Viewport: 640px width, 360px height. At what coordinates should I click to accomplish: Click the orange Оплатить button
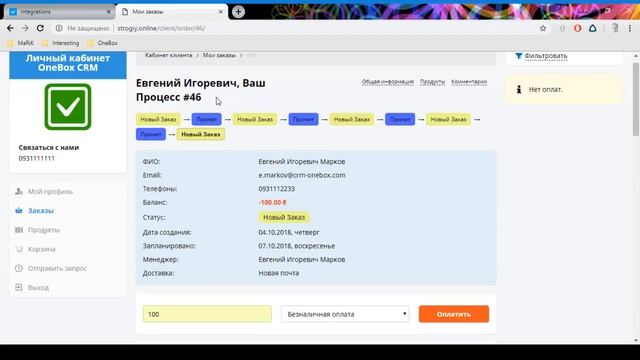coord(454,314)
